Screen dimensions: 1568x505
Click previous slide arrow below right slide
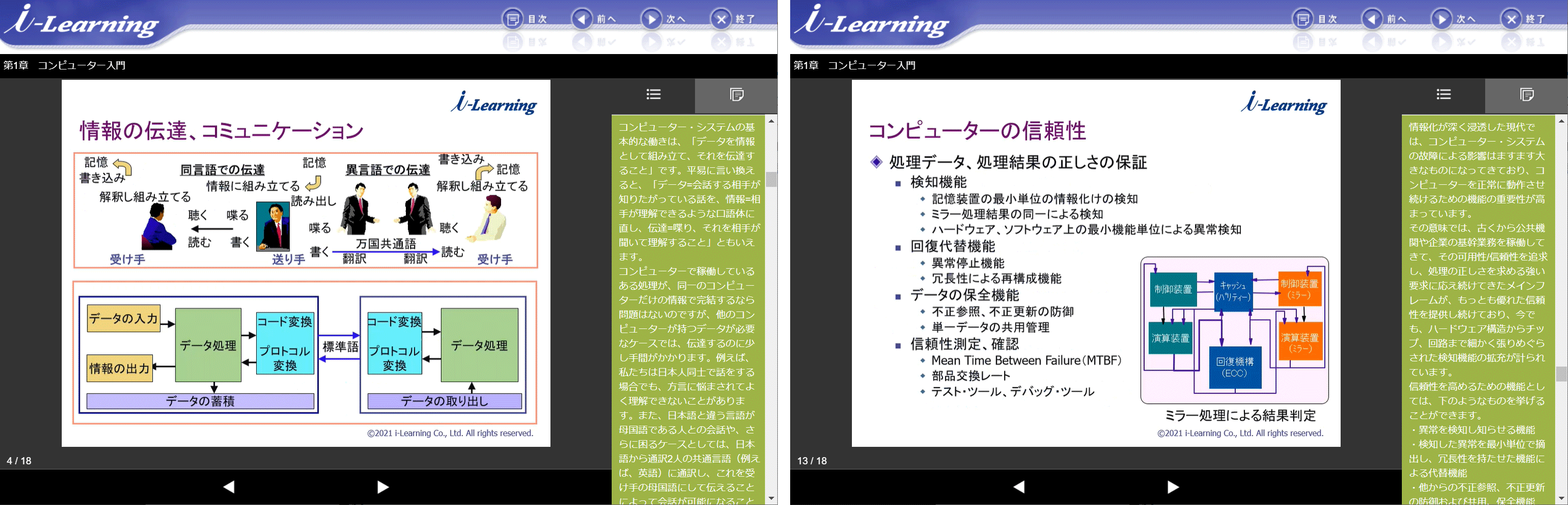(x=1019, y=486)
